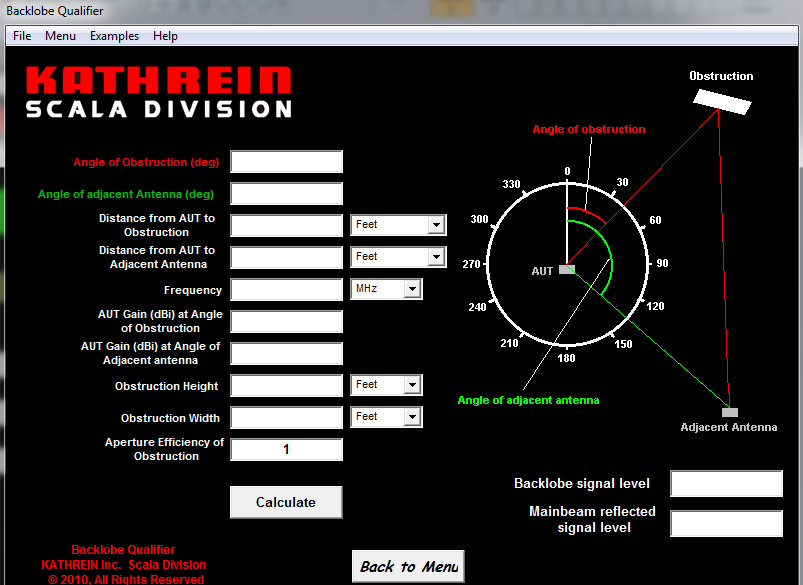Open the Menu menu item
The width and height of the screenshot is (803, 585).
[60, 35]
